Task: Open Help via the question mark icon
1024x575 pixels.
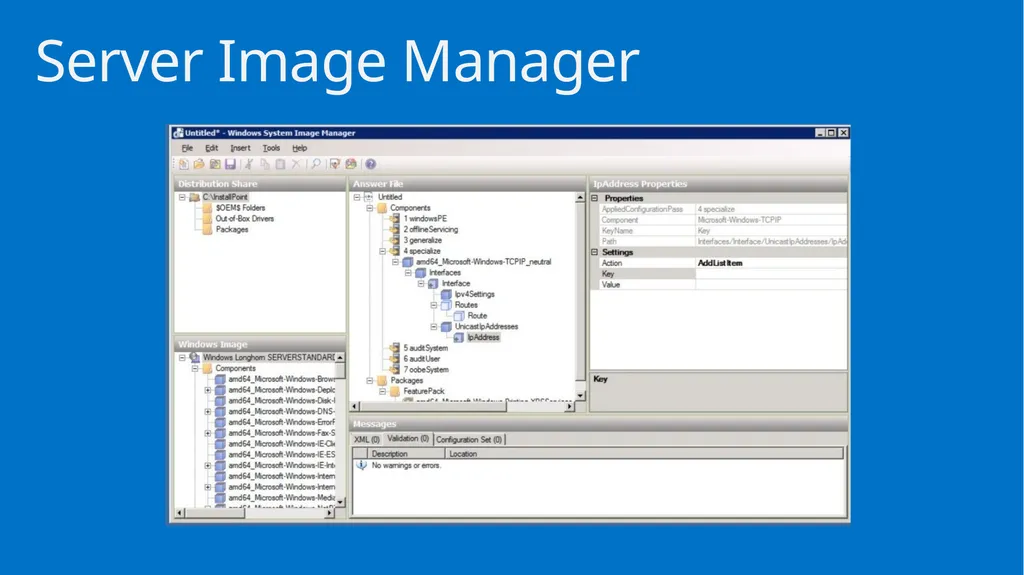Action: point(370,164)
